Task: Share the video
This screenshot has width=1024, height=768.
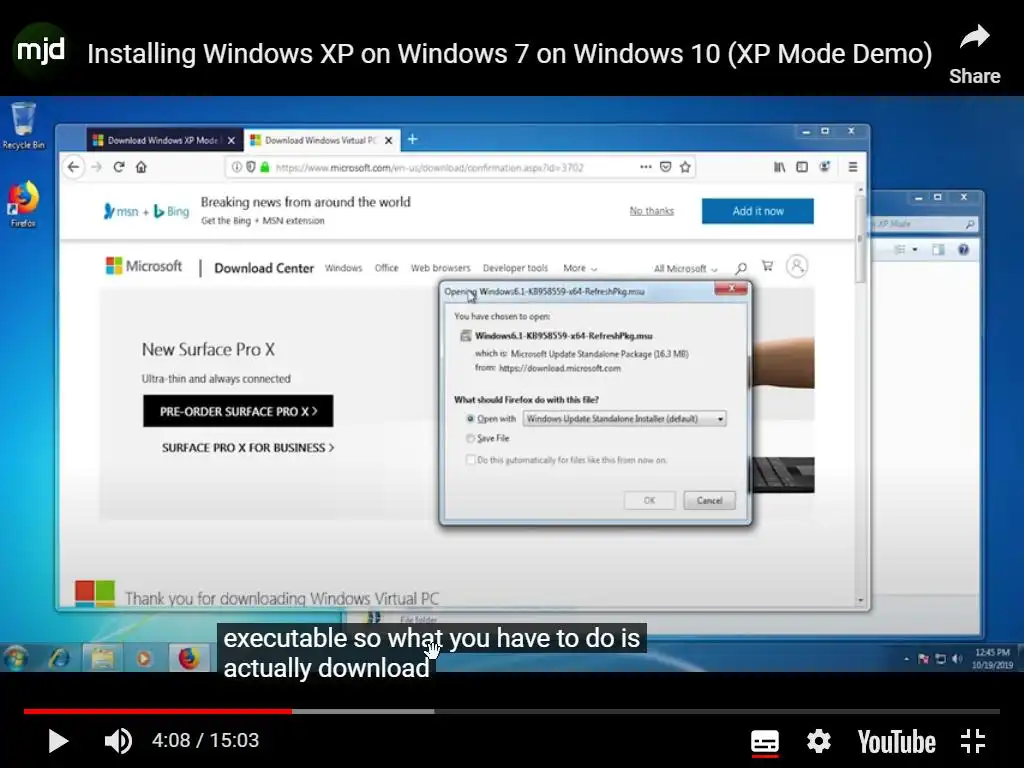Action: click(x=974, y=55)
